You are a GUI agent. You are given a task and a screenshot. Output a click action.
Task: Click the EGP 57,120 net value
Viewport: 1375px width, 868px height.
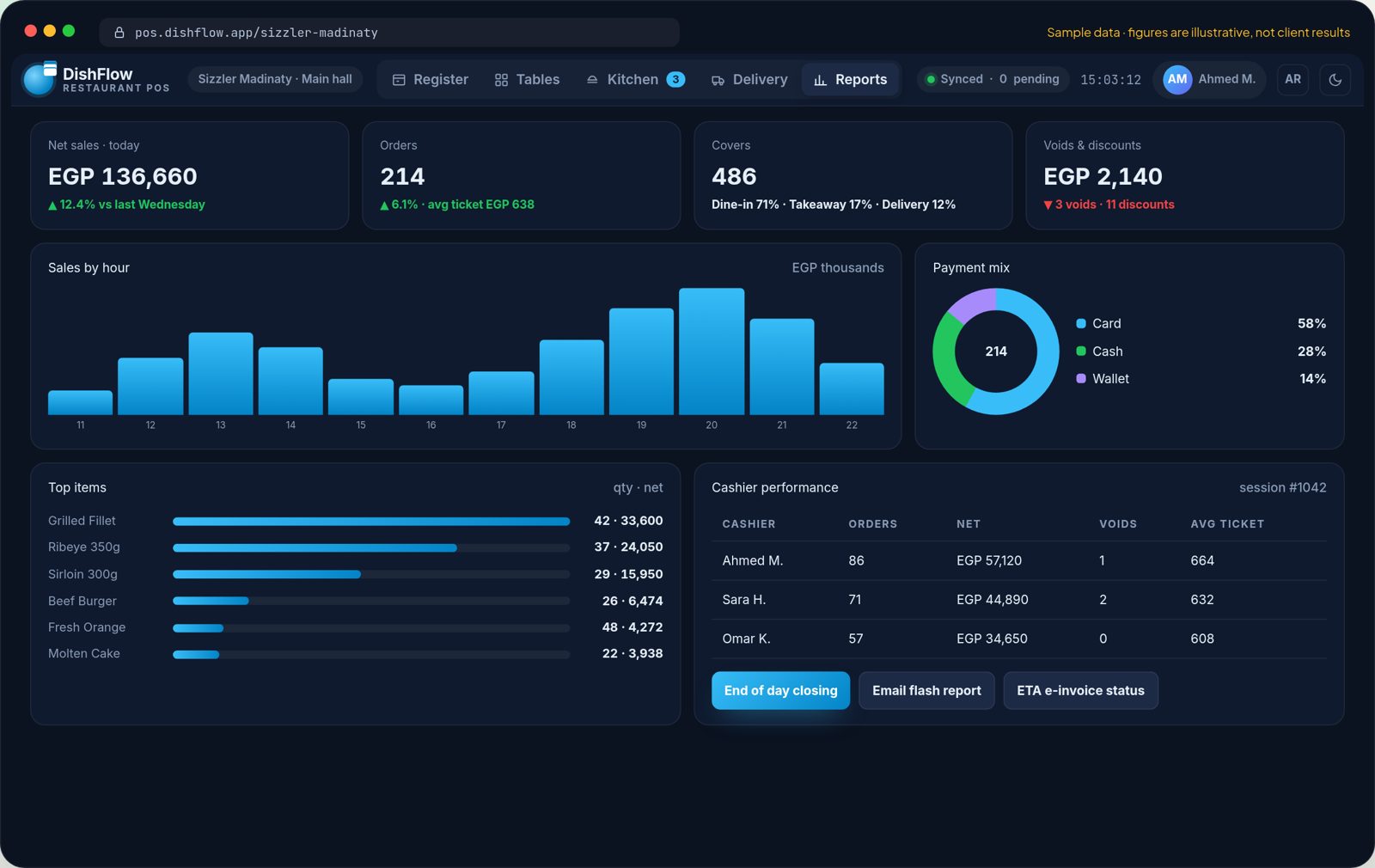(989, 560)
